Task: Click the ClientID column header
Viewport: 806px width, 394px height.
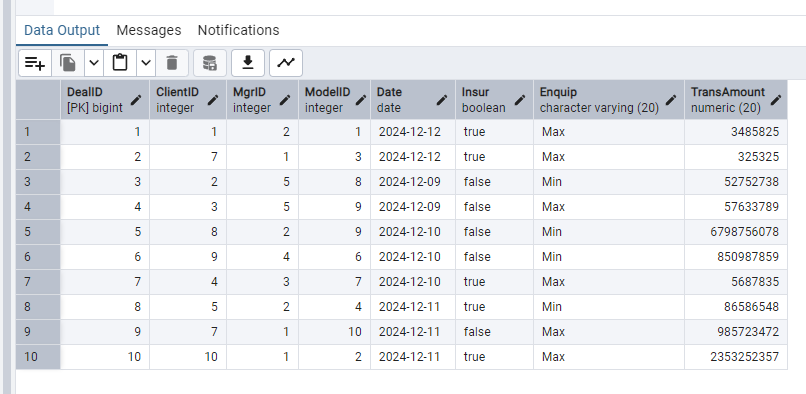Action: tap(188, 100)
